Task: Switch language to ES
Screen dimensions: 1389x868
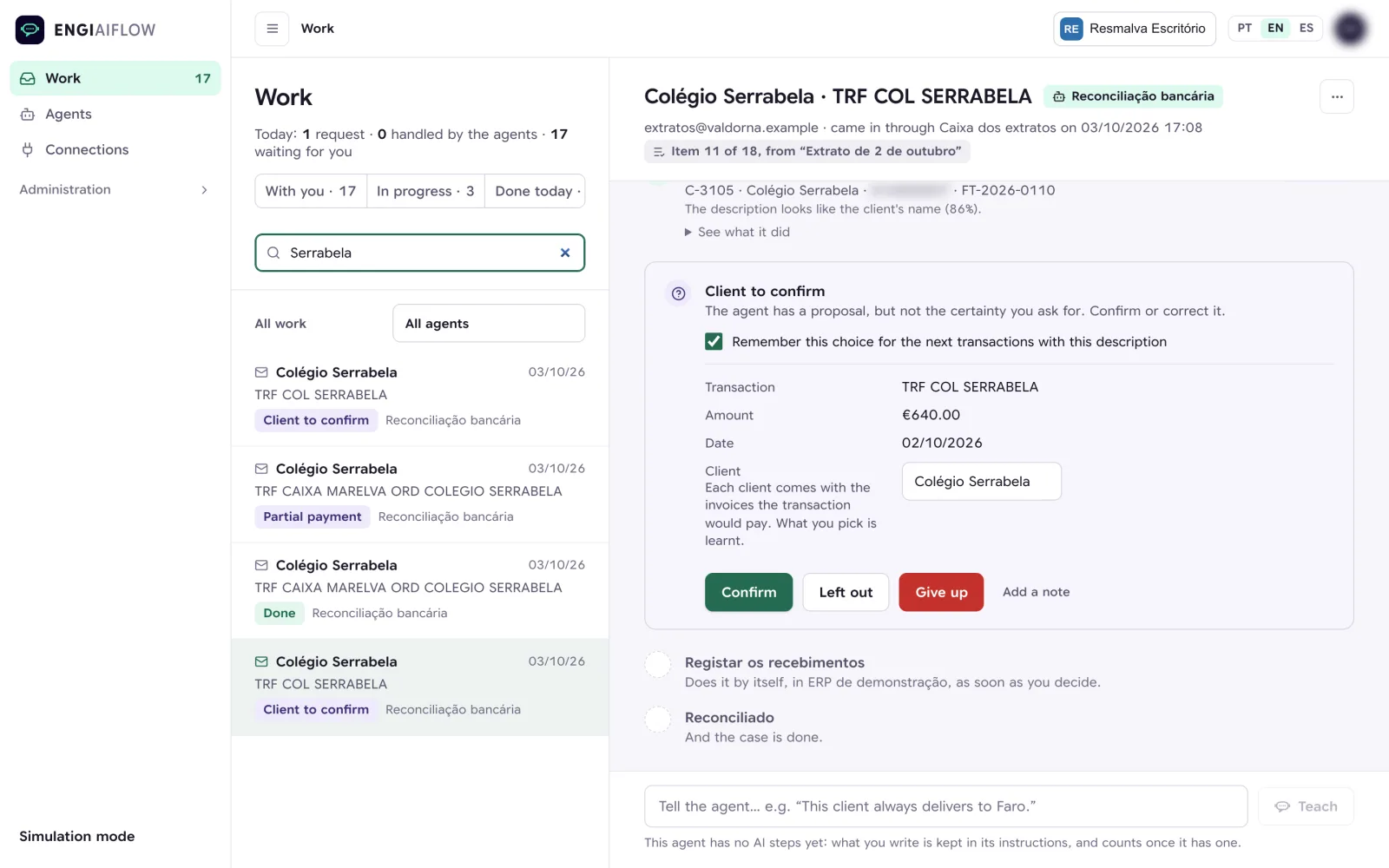Action: click(1307, 28)
